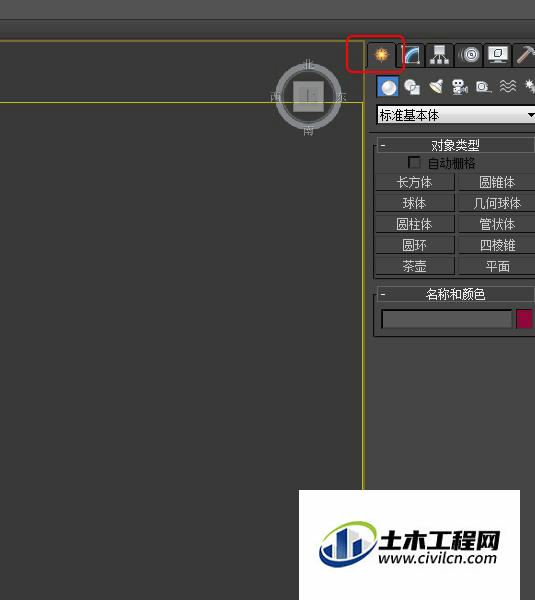Select the Space Warps waves icon
Viewport: 535px width, 600px height.
[508, 87]
